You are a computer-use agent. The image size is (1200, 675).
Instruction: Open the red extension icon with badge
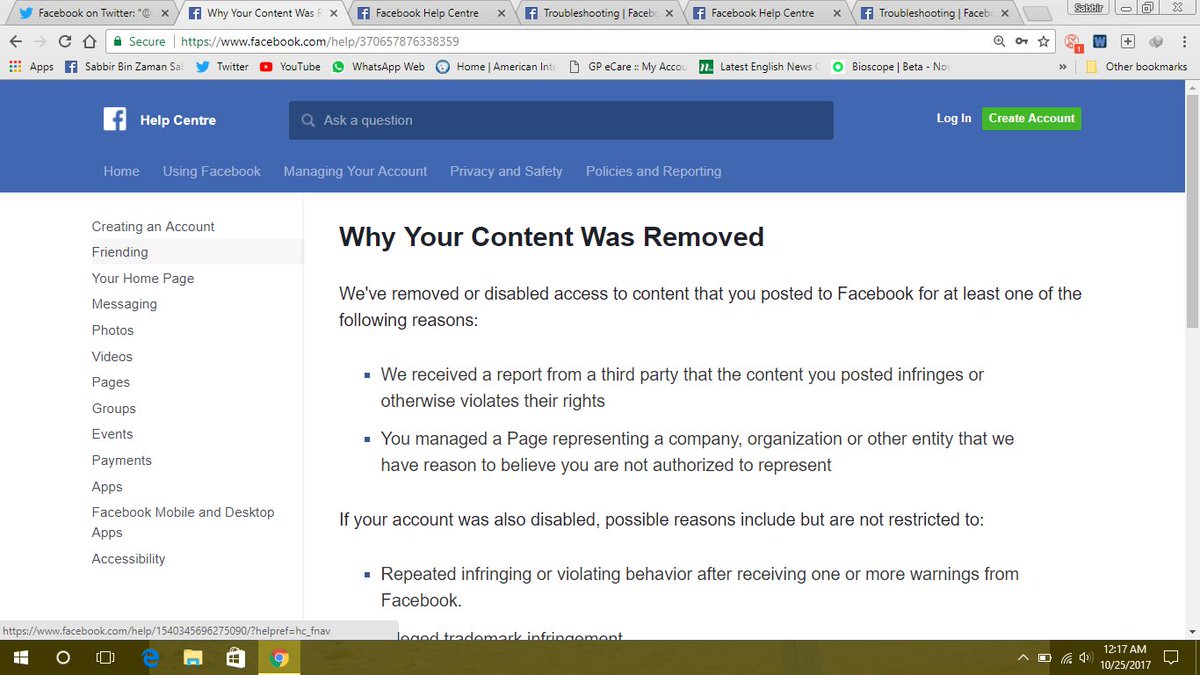tap(1074, 42)
